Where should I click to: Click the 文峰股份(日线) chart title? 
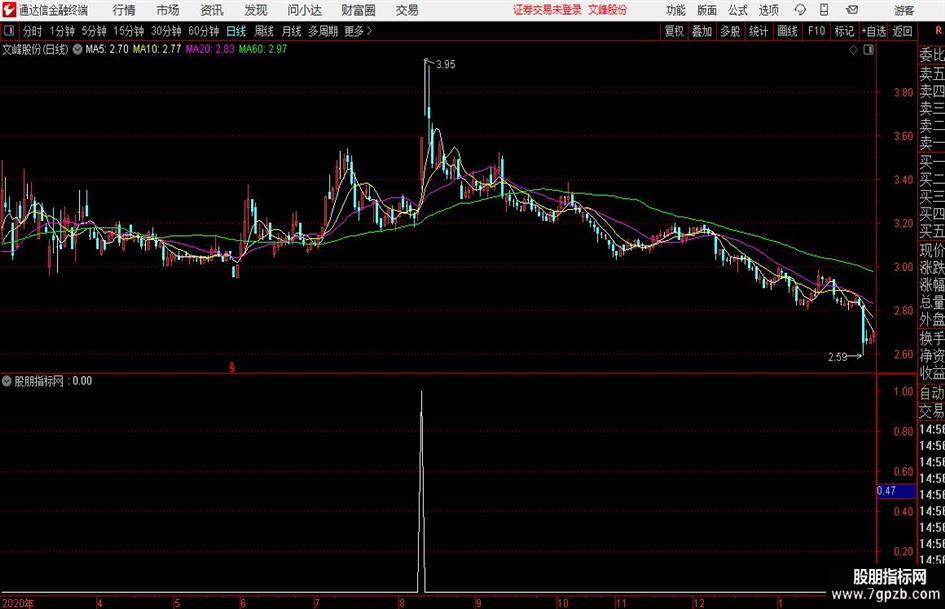coord(35,49)
